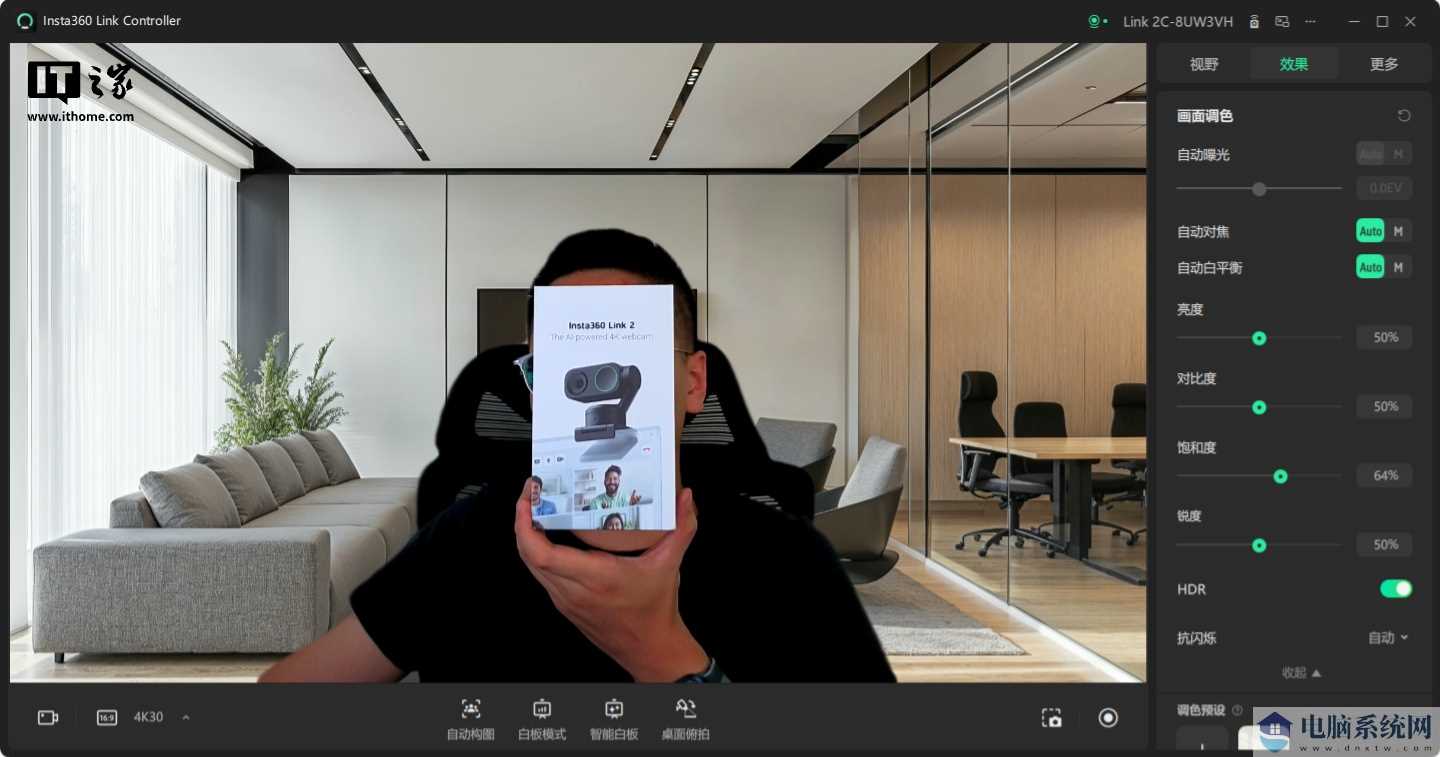Click the 对比度 contrast slider handle
This screenshot has width=1440, height=757.
1259,408
